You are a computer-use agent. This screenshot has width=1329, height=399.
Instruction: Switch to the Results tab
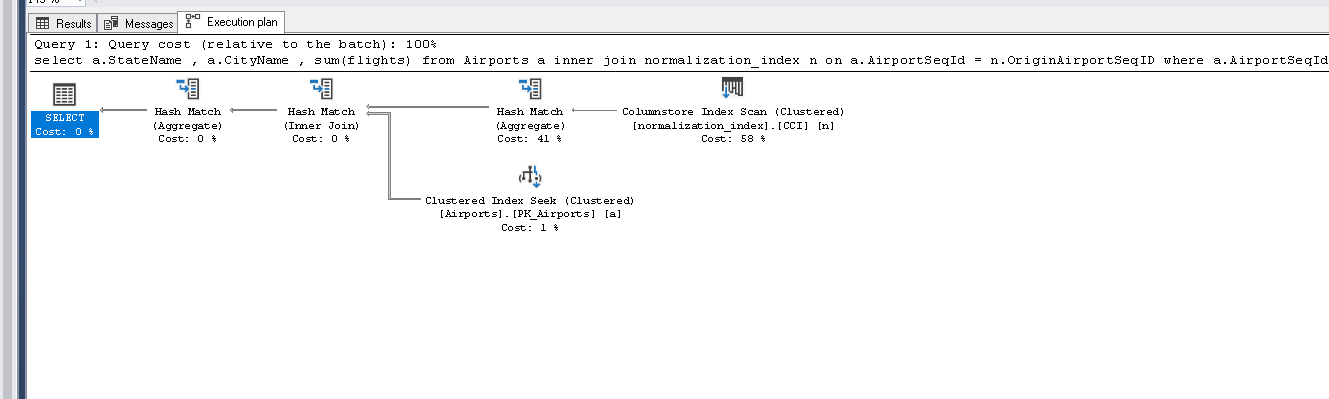63,23
